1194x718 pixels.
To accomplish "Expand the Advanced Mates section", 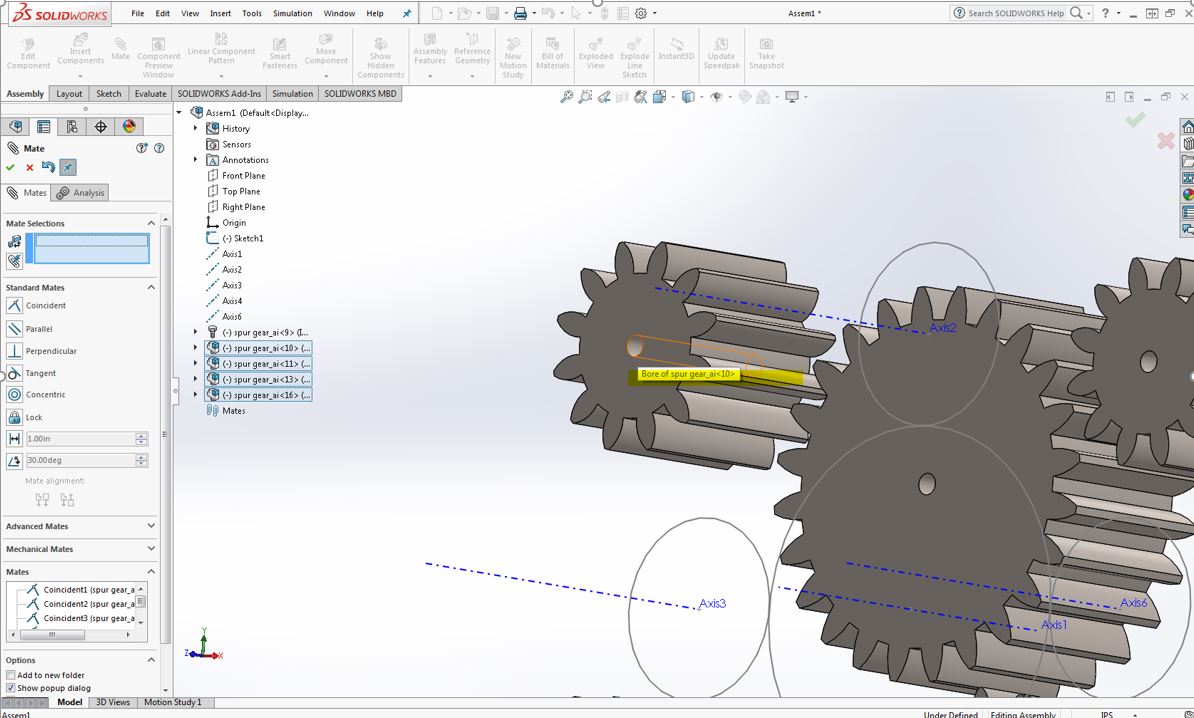I will pos(151,526).
